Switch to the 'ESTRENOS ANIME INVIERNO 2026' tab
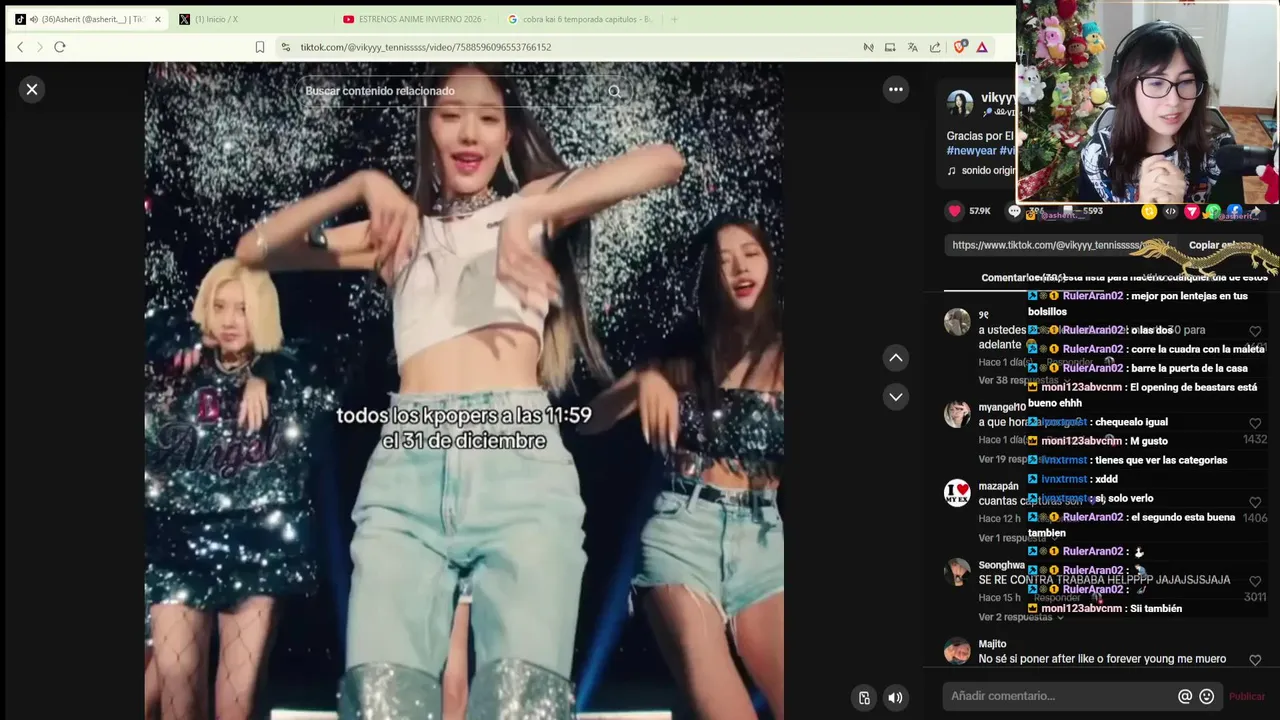 tap(415, 19)
